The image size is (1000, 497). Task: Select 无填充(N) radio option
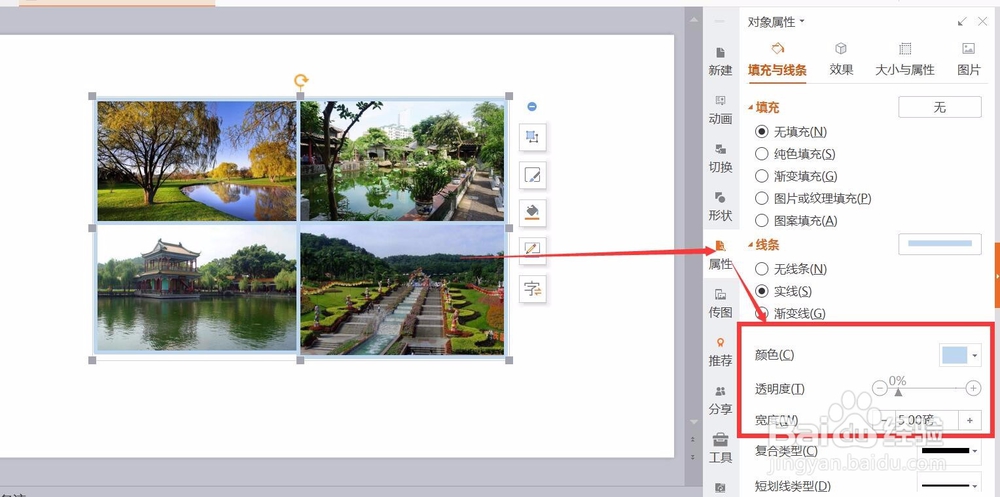tap(791, 131)
